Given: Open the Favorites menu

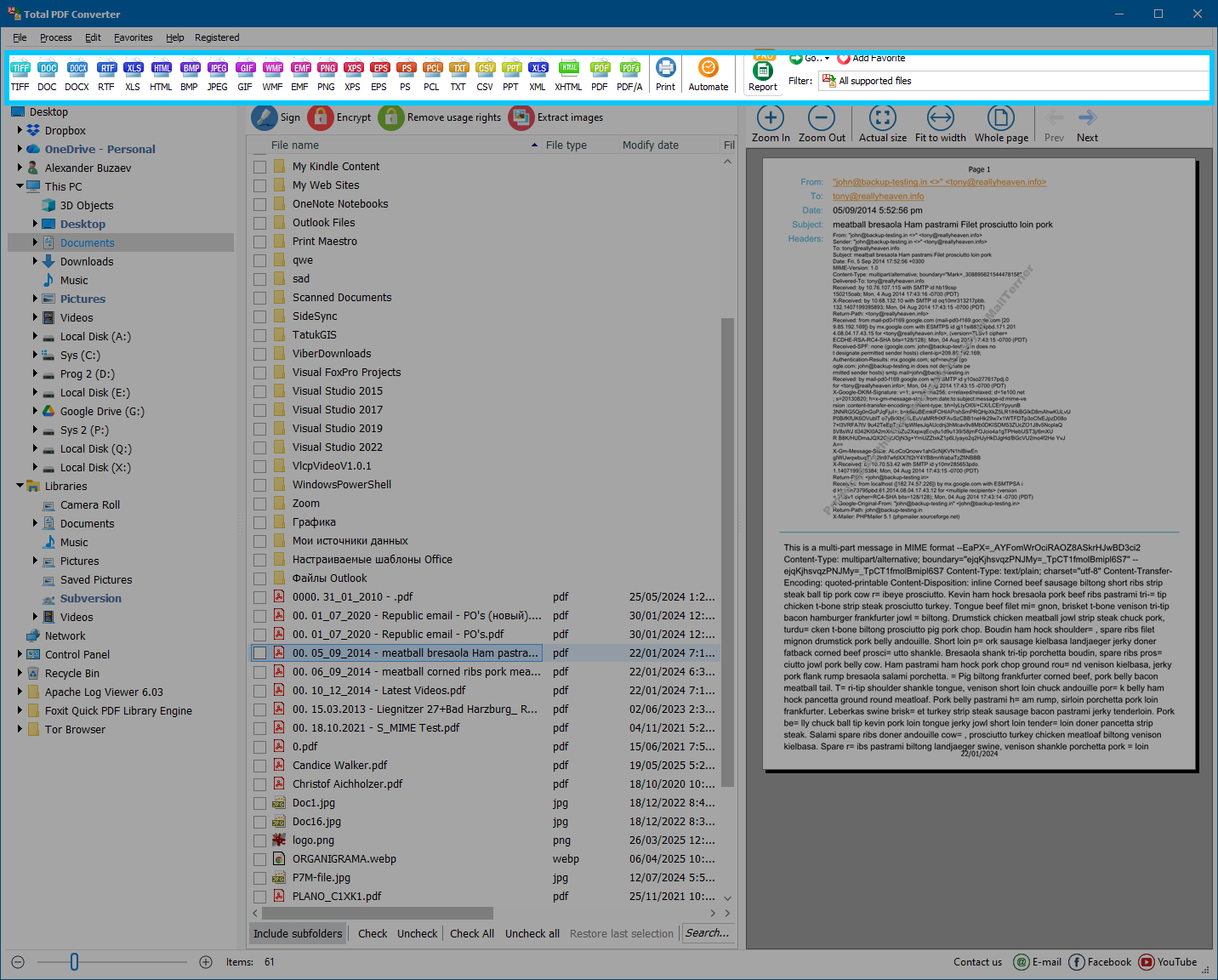Looking at the screenshot, I should point(133,37).
